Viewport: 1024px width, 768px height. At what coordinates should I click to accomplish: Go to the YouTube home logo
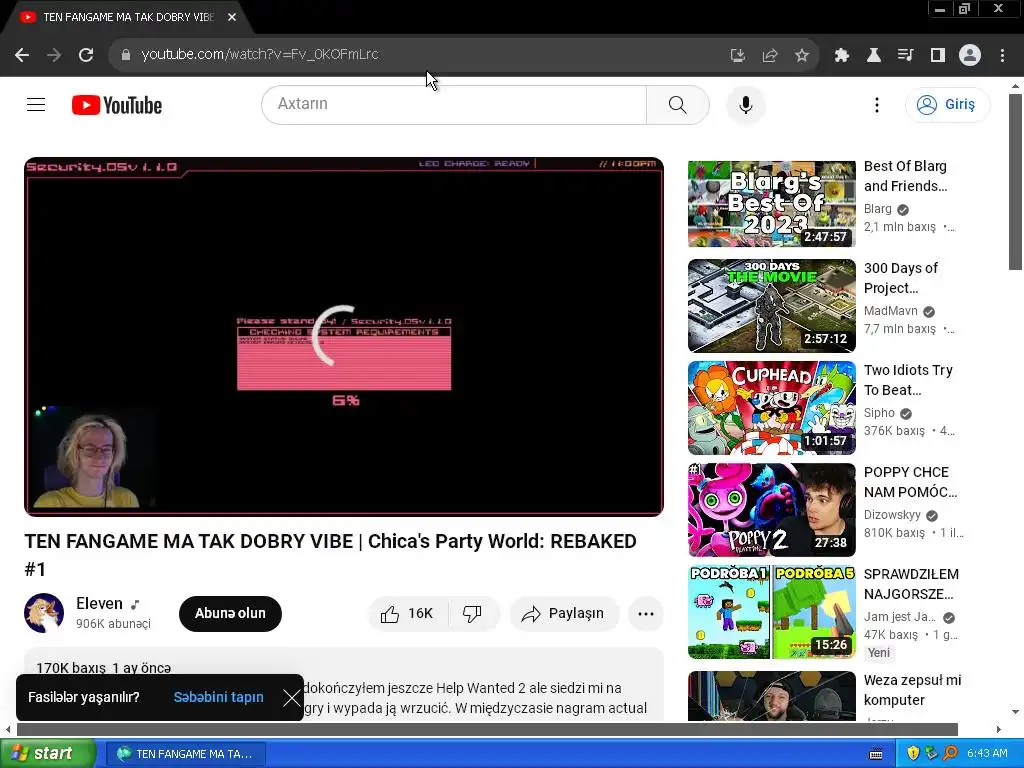click(117, 104)
